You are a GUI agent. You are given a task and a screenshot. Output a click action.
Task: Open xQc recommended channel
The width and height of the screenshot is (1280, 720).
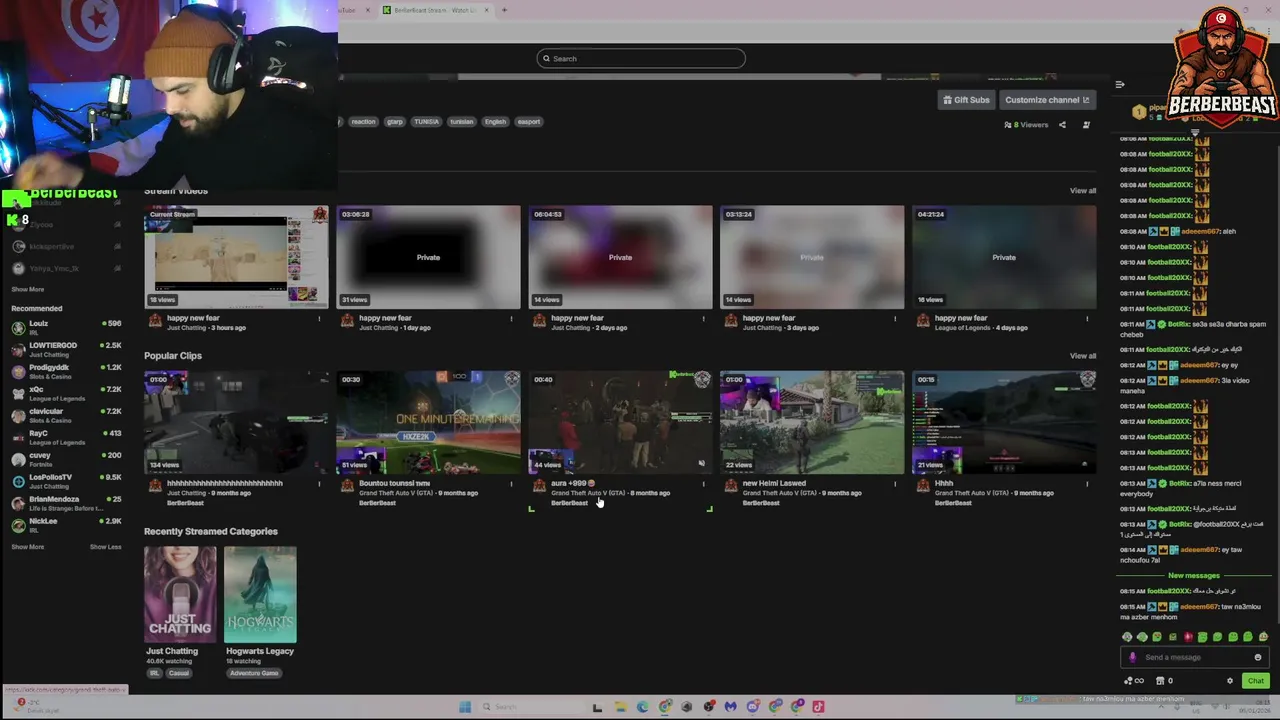pyautogui.click(x=66, y=393)
